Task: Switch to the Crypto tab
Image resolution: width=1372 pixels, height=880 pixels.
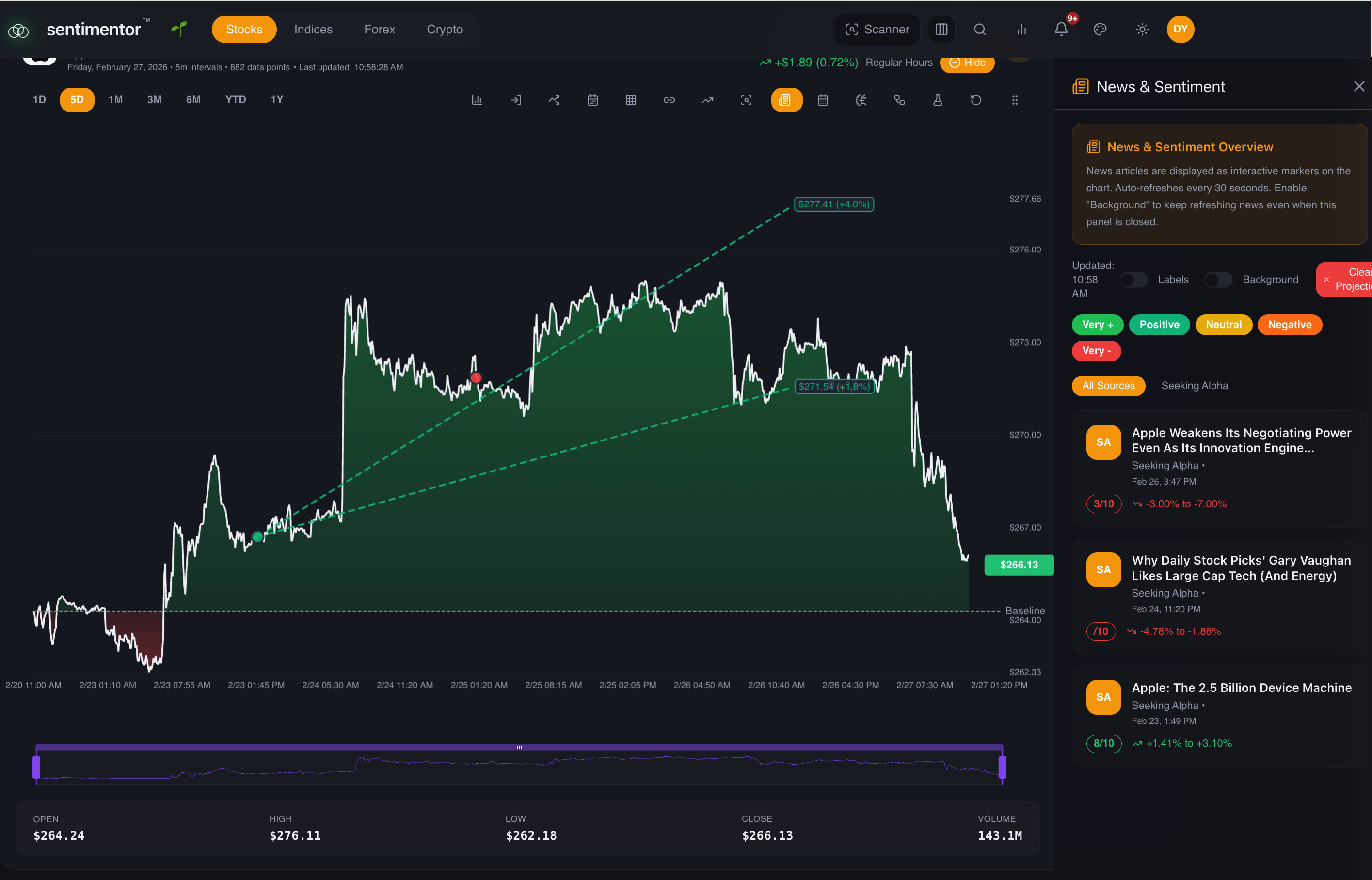Action: click(x=444, y=29)
